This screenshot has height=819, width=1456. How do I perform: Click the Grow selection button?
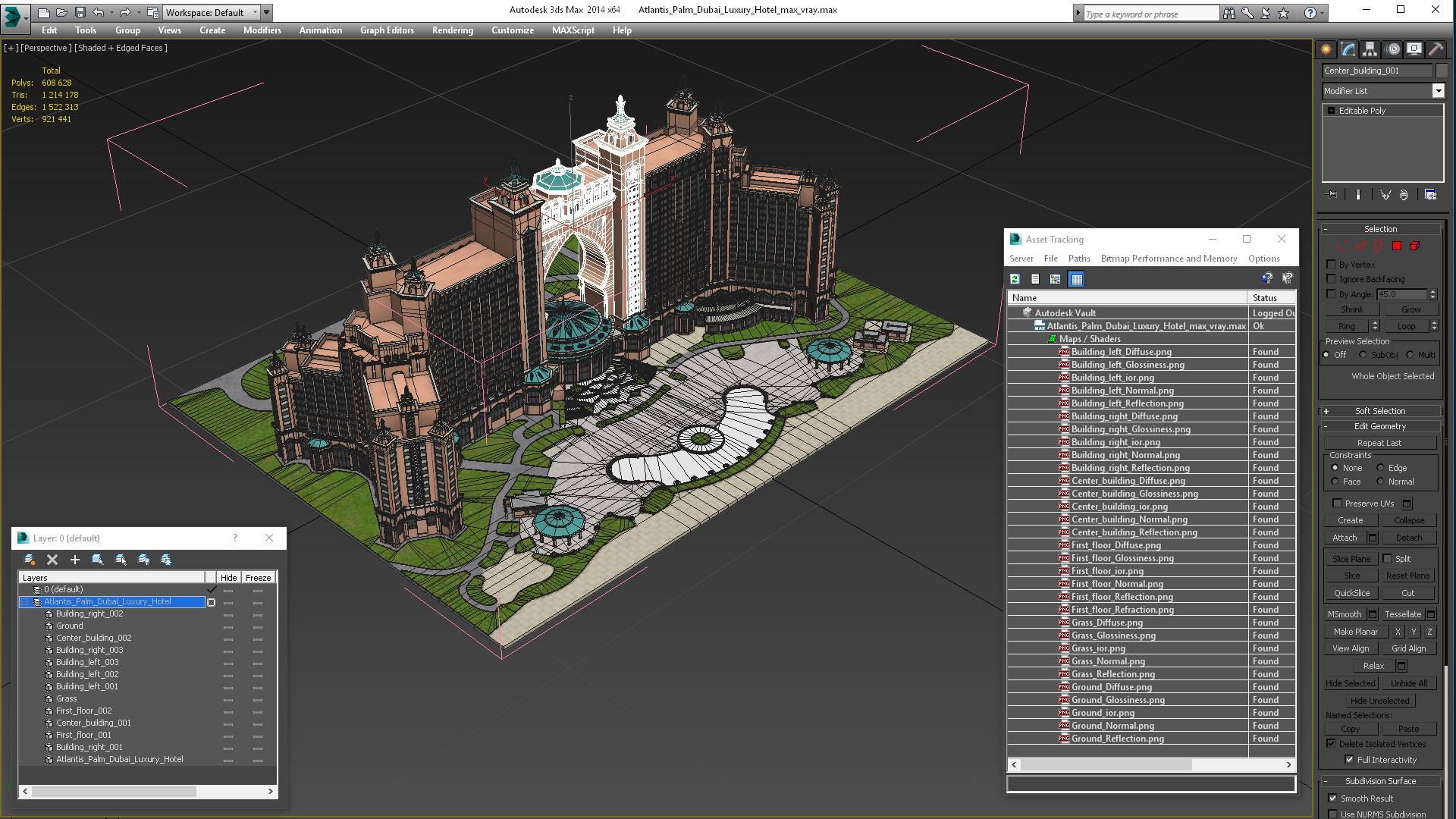pos(1410,309)
